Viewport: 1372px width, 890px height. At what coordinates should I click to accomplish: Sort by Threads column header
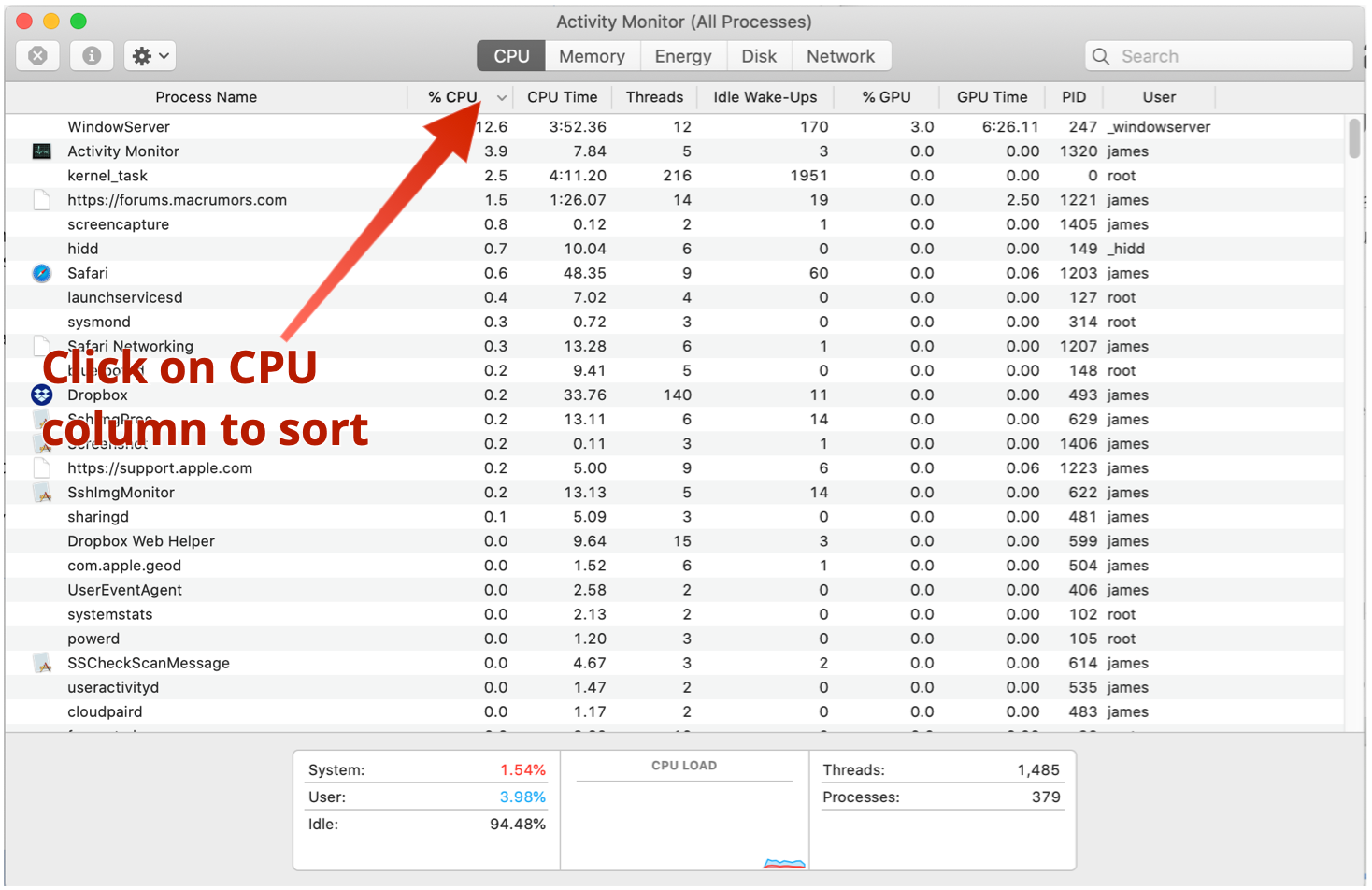654,97
